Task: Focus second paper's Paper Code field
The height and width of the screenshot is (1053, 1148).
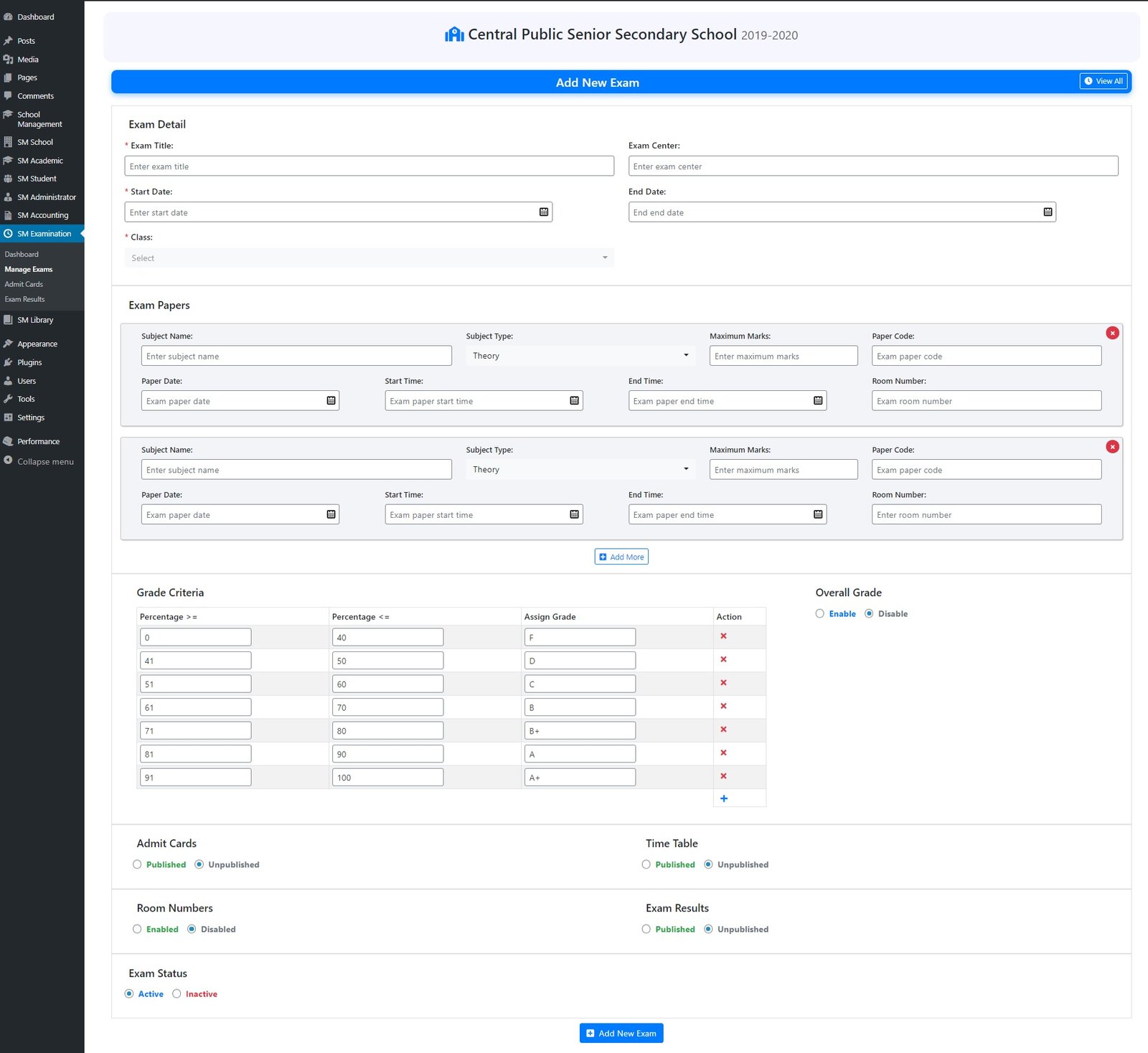Action: 987,470
